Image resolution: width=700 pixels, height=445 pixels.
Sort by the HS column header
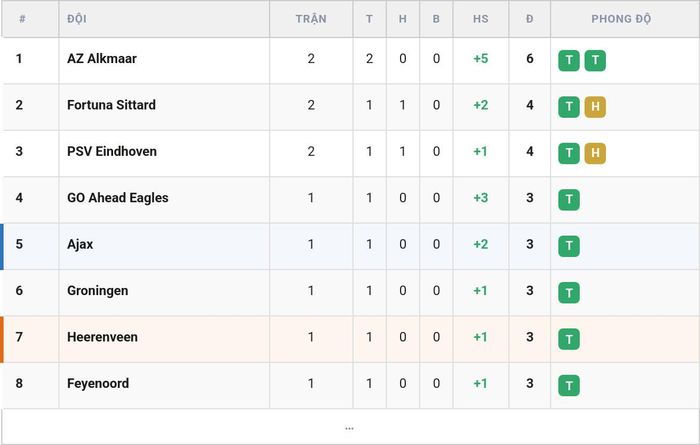pos(481,19)
